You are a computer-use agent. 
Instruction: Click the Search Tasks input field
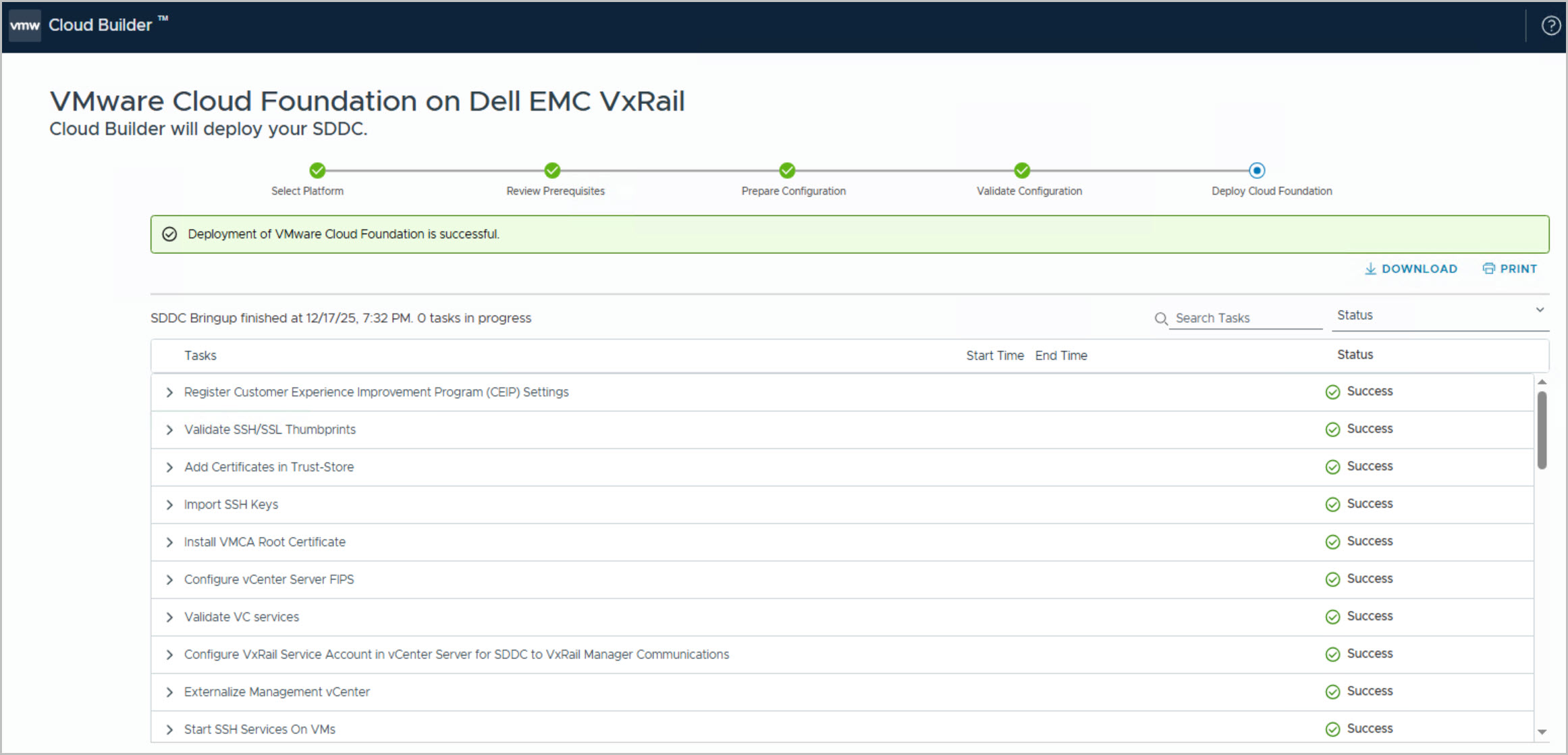click(1245, 318)
